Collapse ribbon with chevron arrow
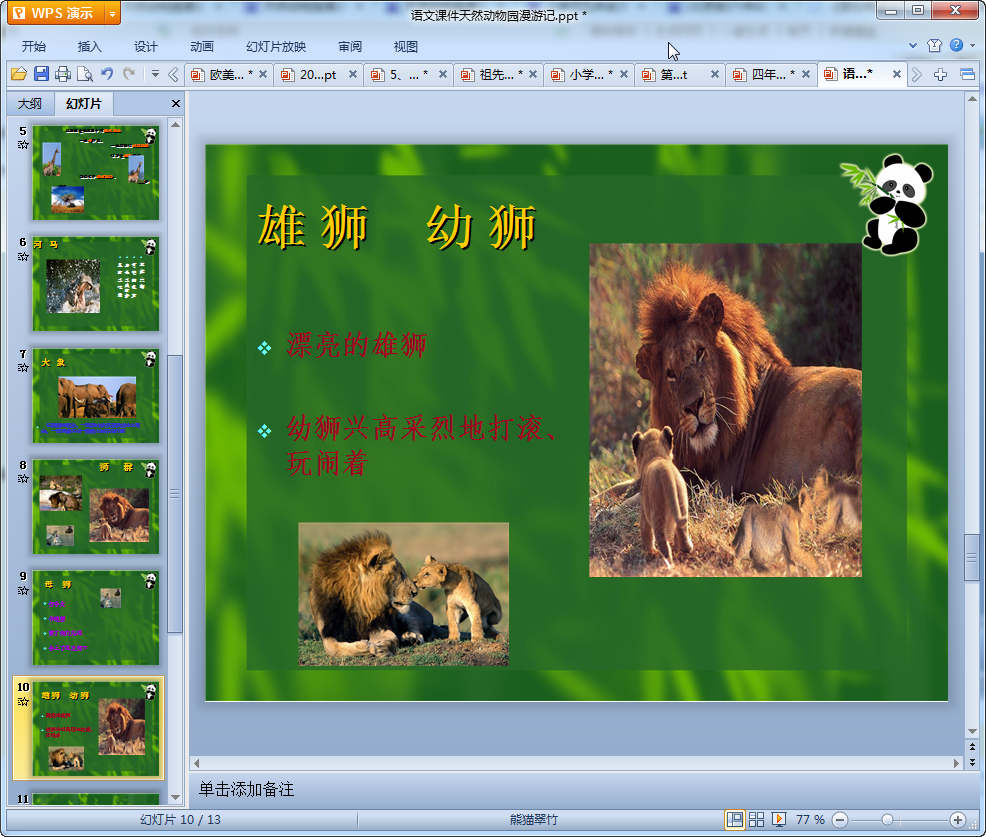Image resolution: width=986 pixels, height=837 pixels. pos(913,45)
